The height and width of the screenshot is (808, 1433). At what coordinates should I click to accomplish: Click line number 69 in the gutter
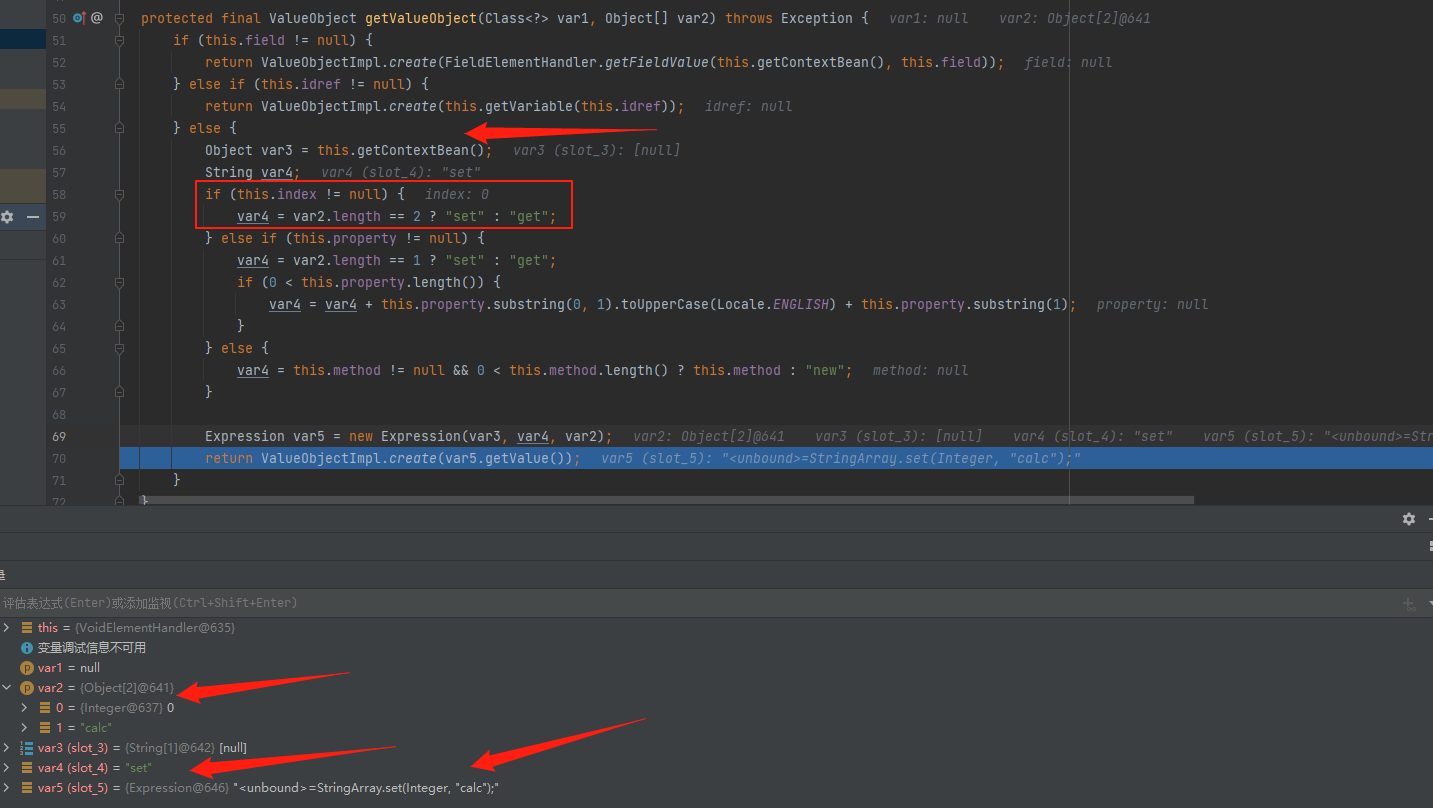59,436
